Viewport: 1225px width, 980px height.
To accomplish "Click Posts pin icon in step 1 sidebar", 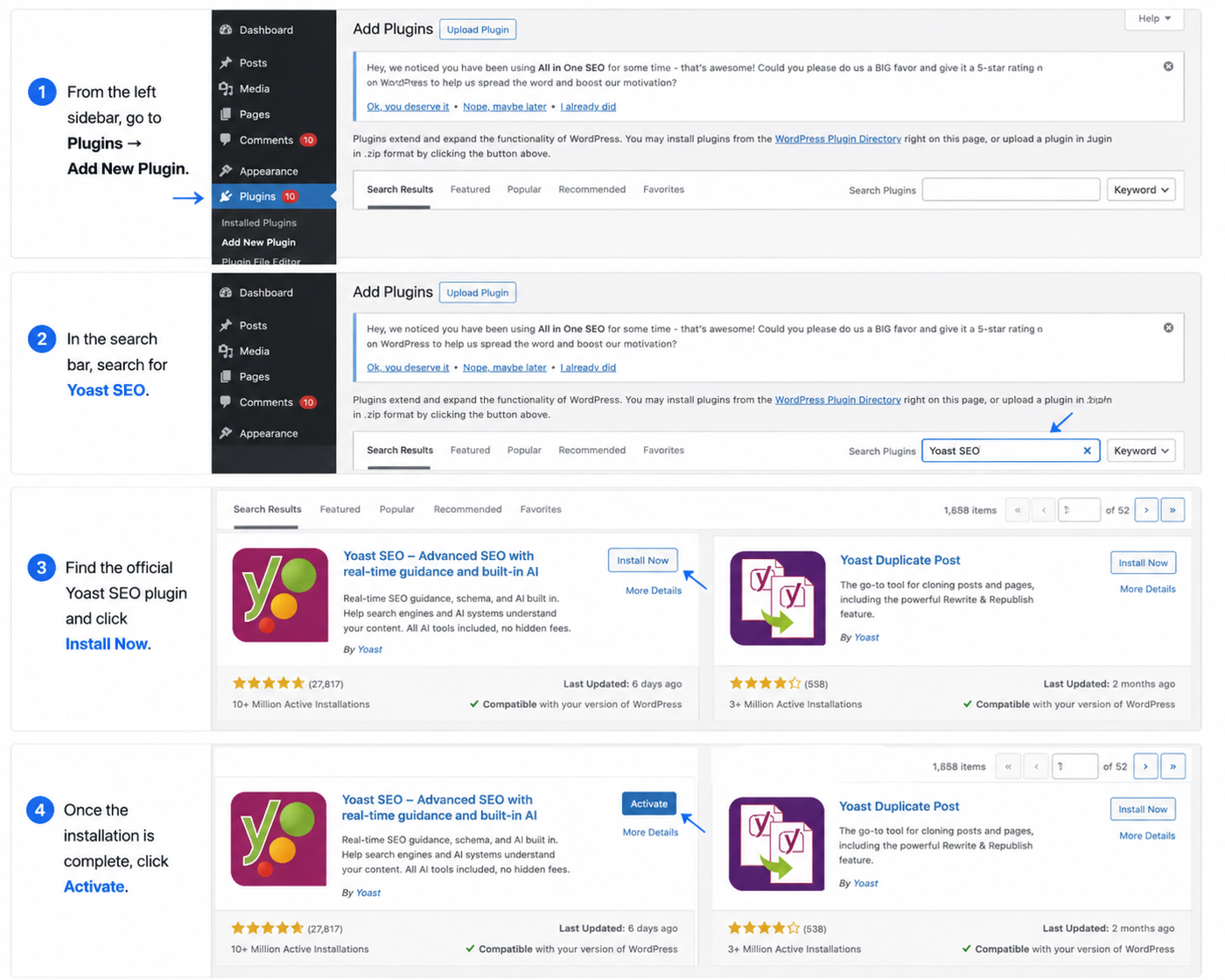I will [226, 63].
